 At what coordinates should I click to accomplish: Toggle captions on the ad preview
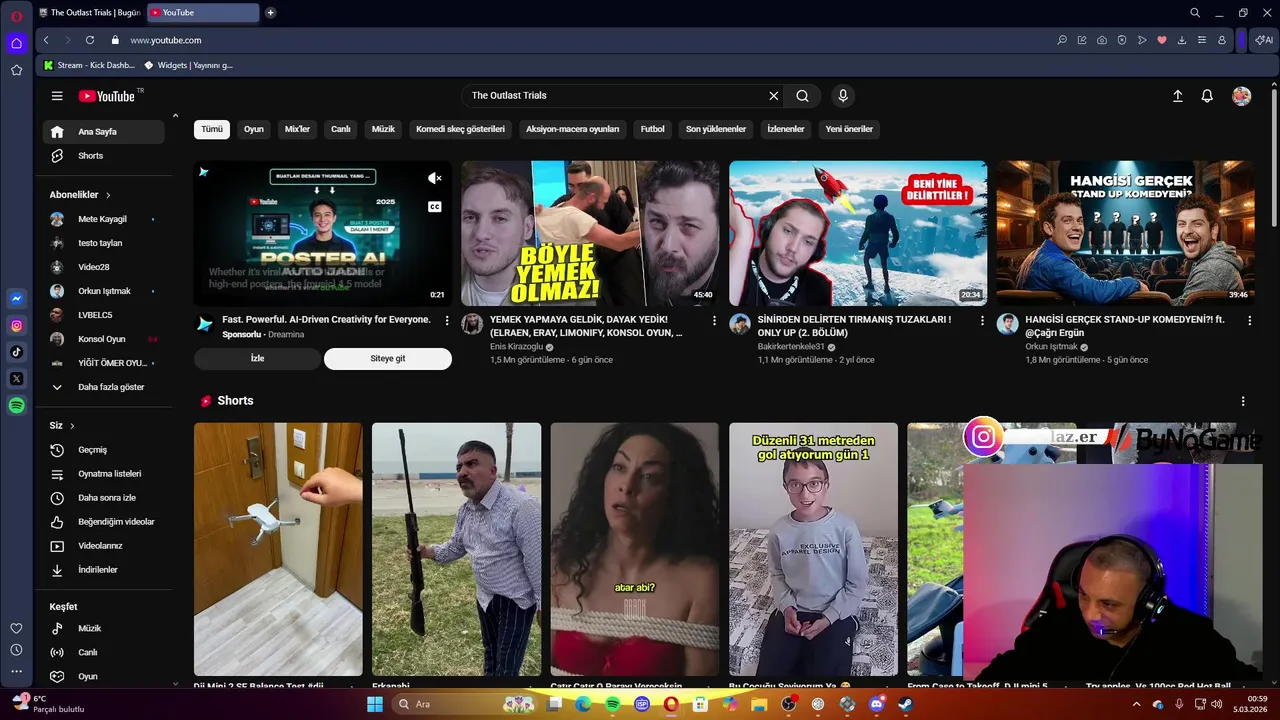click(x=434, y=207)
